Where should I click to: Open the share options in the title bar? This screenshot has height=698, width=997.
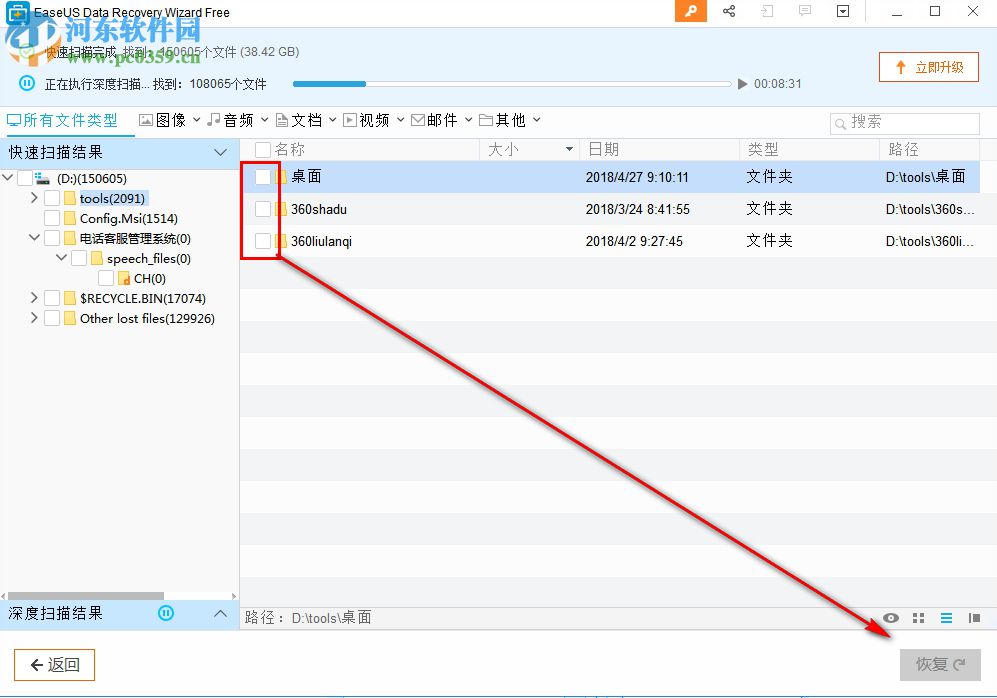click(728, 12)
